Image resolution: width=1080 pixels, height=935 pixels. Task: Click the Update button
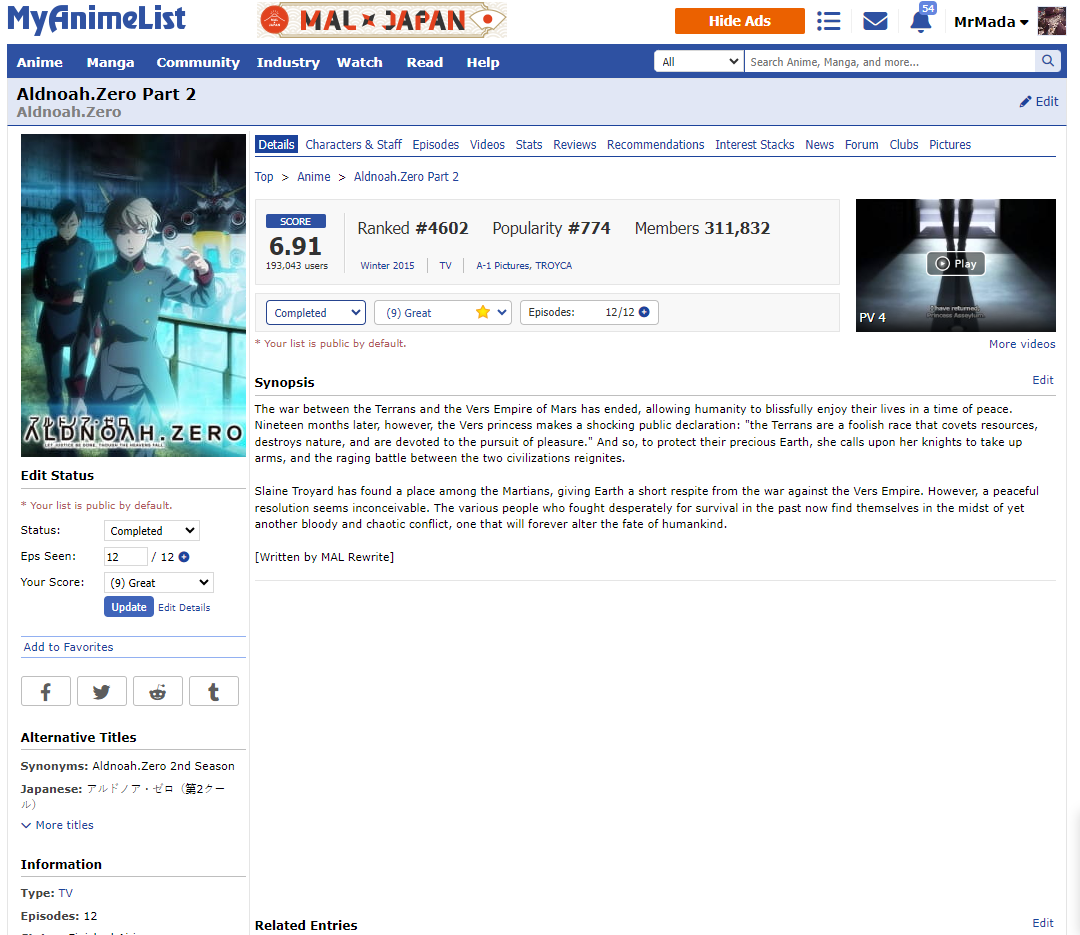[129, 607]
